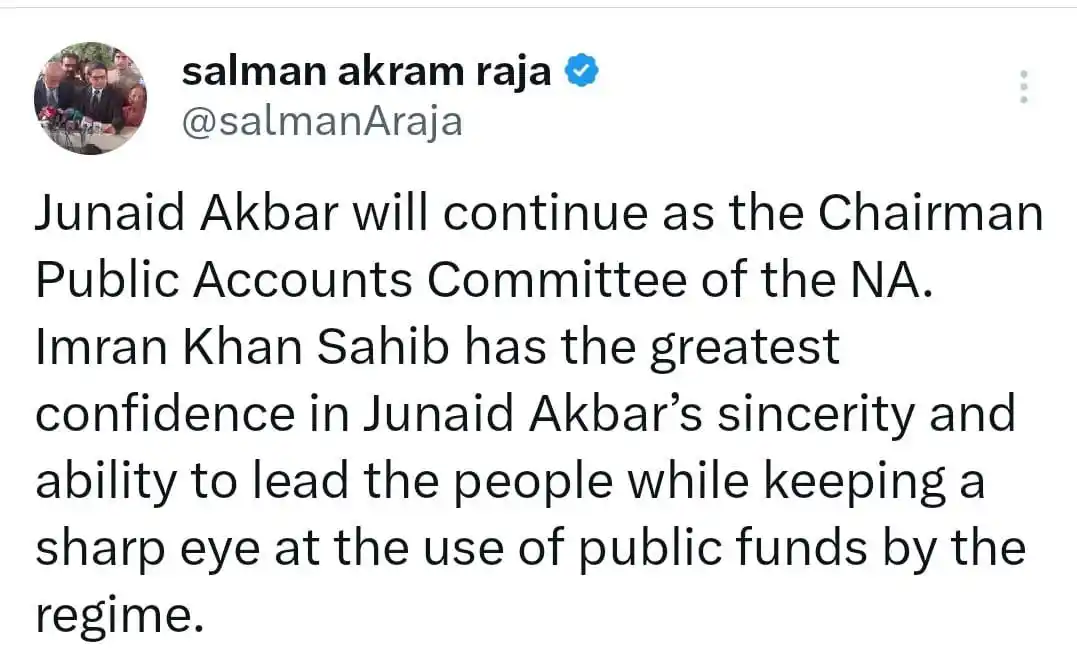Select Public Accounts Committee text
This screenshot has width=1077, height=656.
(361, 280)
